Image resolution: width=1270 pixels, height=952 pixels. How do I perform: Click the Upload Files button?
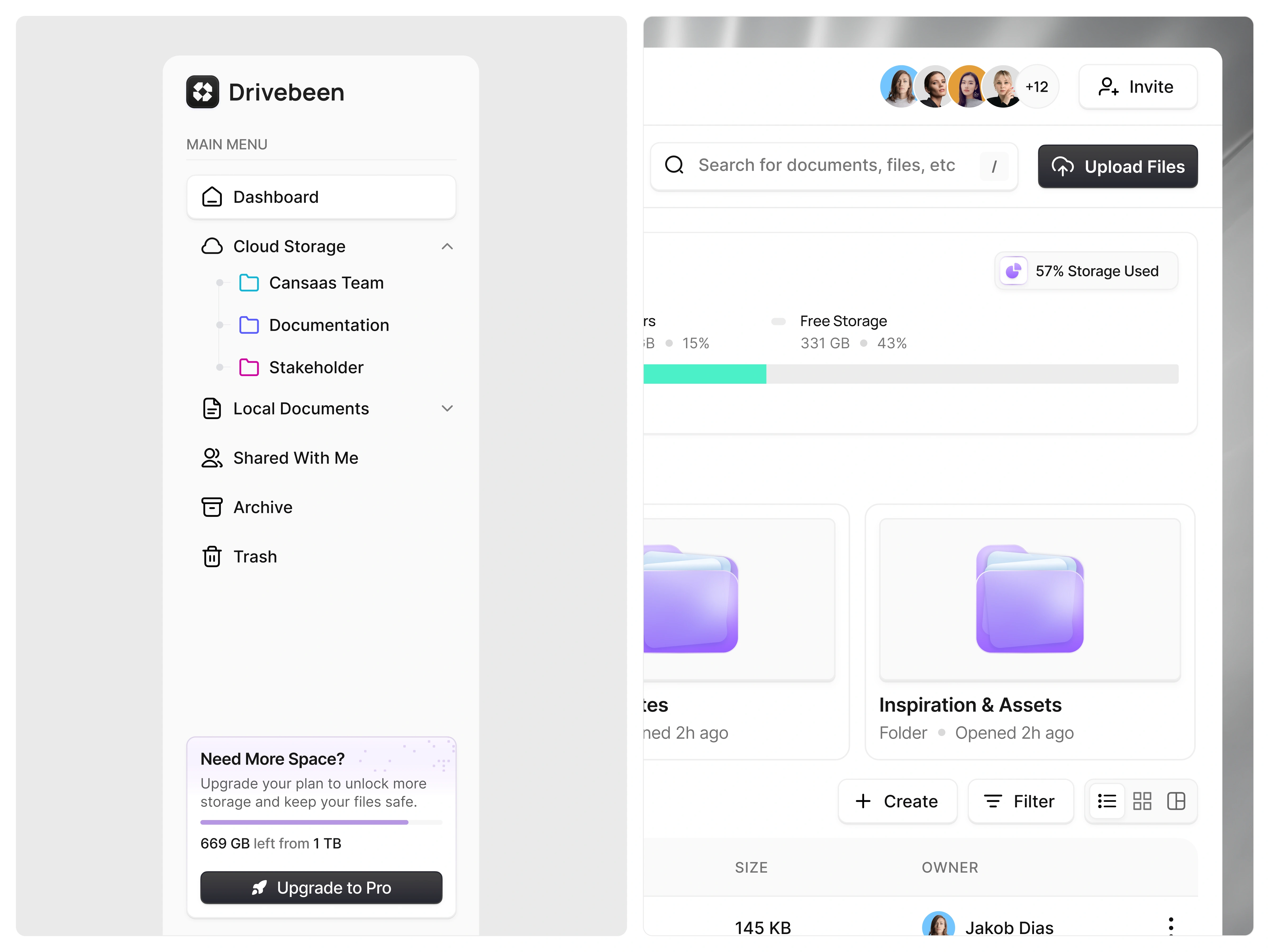pos(1117,166)
